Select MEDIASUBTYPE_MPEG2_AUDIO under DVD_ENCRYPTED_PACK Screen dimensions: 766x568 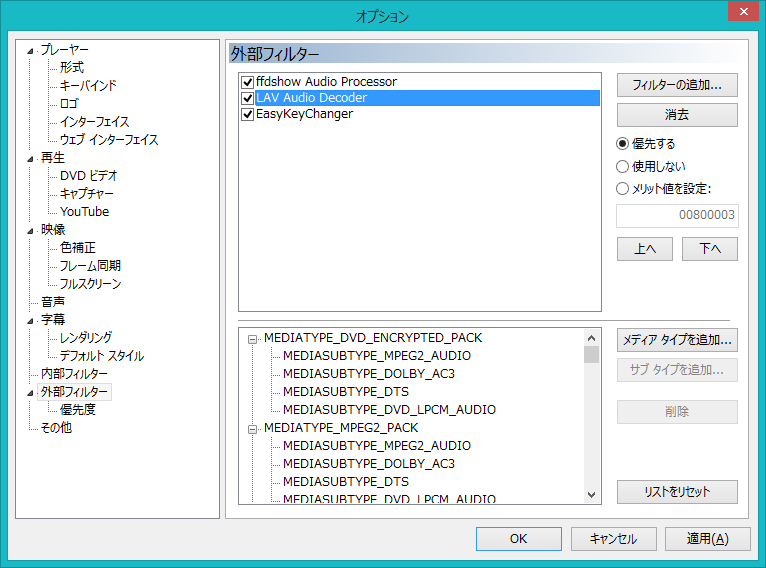(377, 356)
